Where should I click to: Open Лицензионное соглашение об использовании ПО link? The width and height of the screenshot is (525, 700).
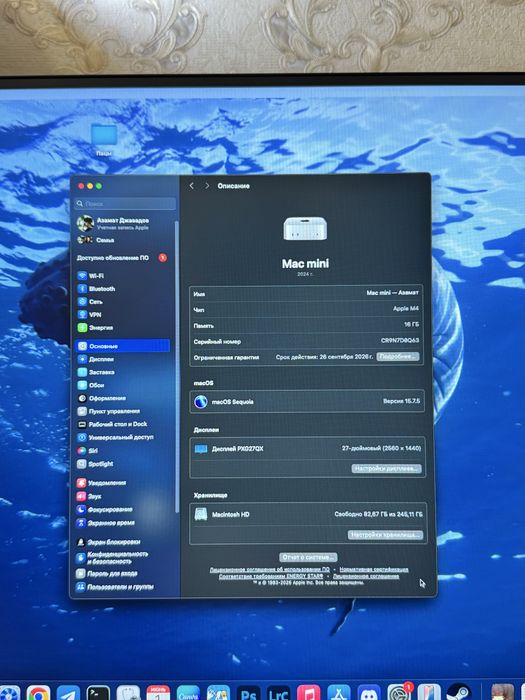pos(270,570)
